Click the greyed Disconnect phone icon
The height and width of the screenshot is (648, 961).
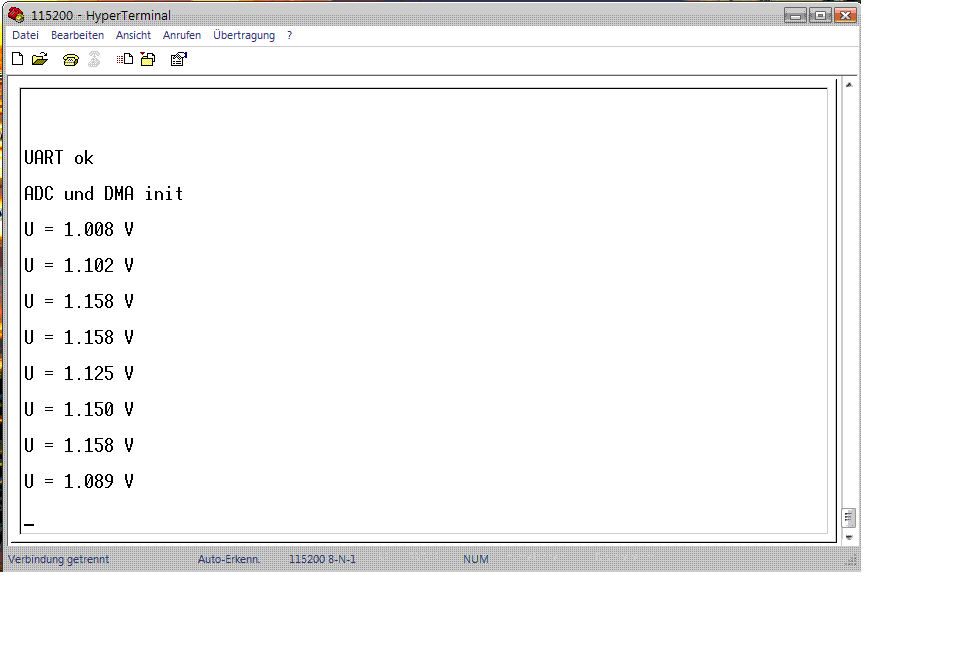point(94,59)
